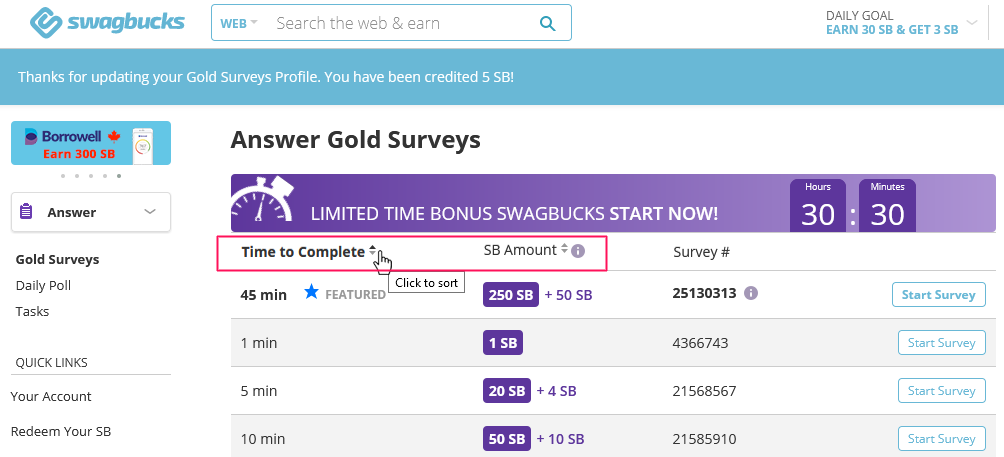Click the + 4 SB bonus text
Viewport: 1004px width, 457px height.
(x=556, y=391)
